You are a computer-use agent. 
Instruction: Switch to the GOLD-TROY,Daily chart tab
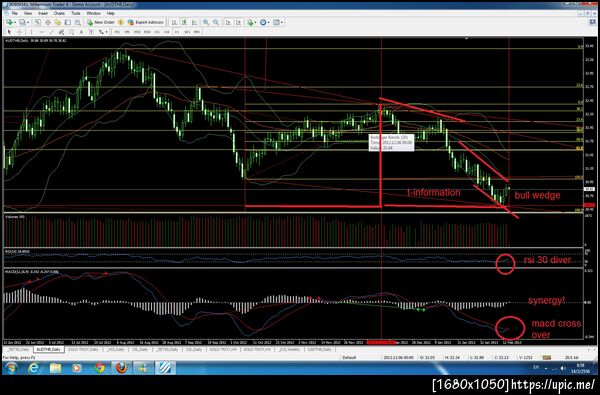[x=83, y=349]
